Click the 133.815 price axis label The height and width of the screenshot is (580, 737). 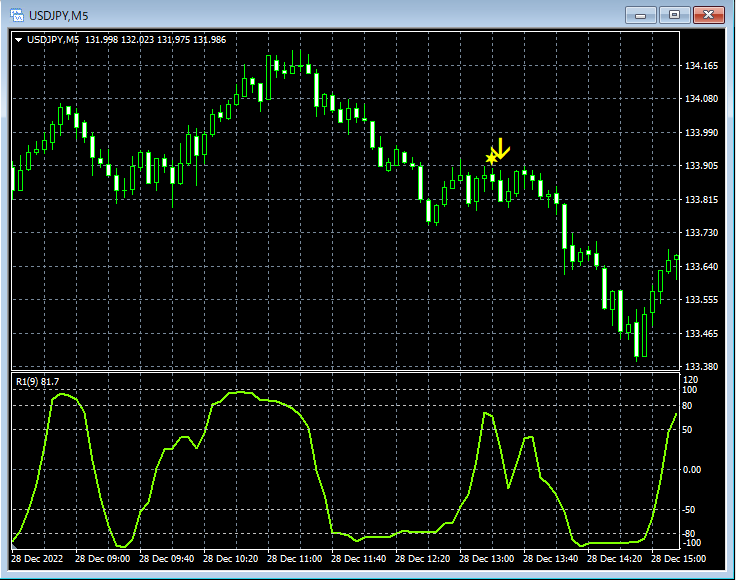(701, 200)
